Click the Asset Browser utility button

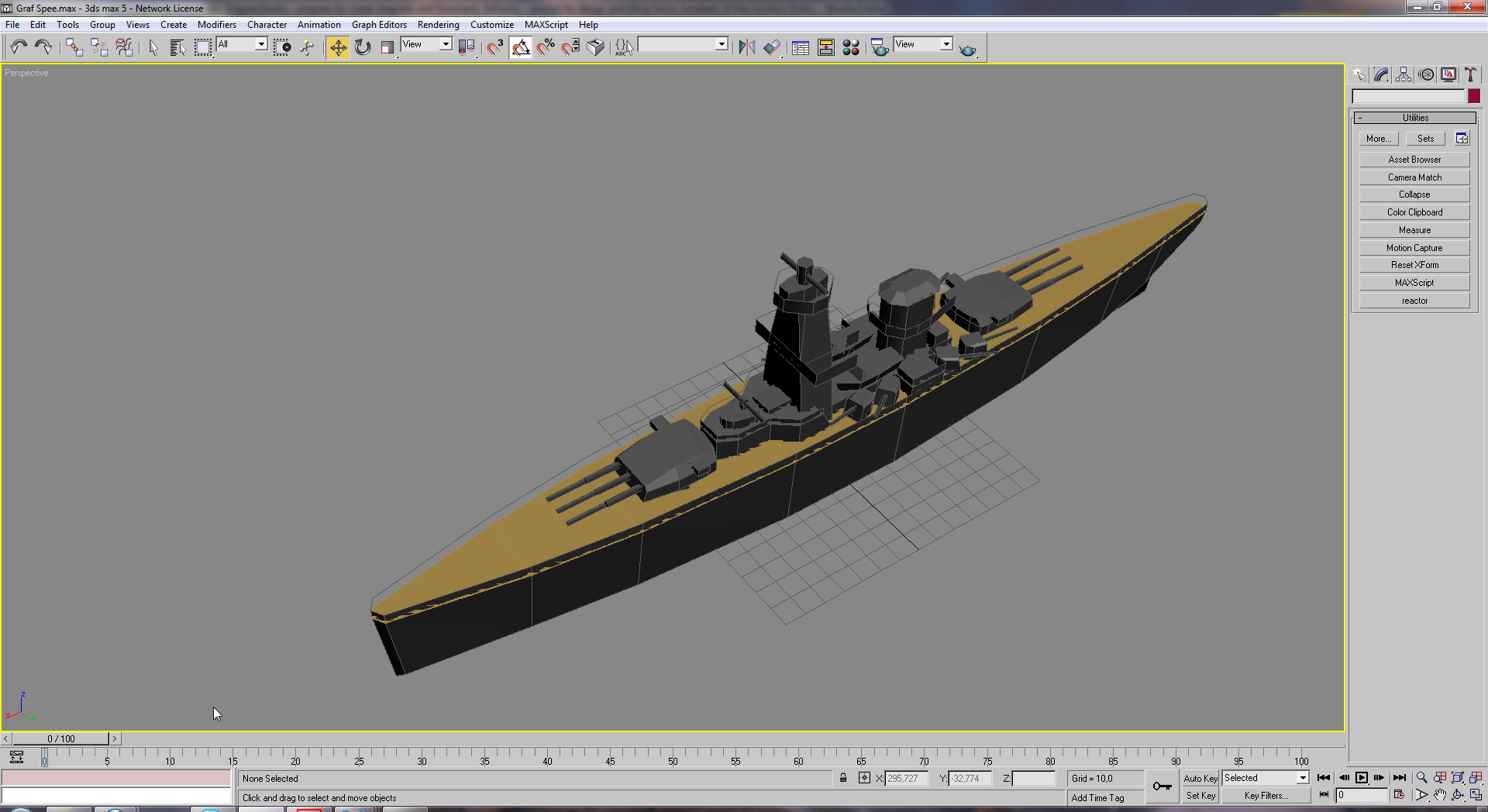pyautogui.click(x=1414, y=160)
